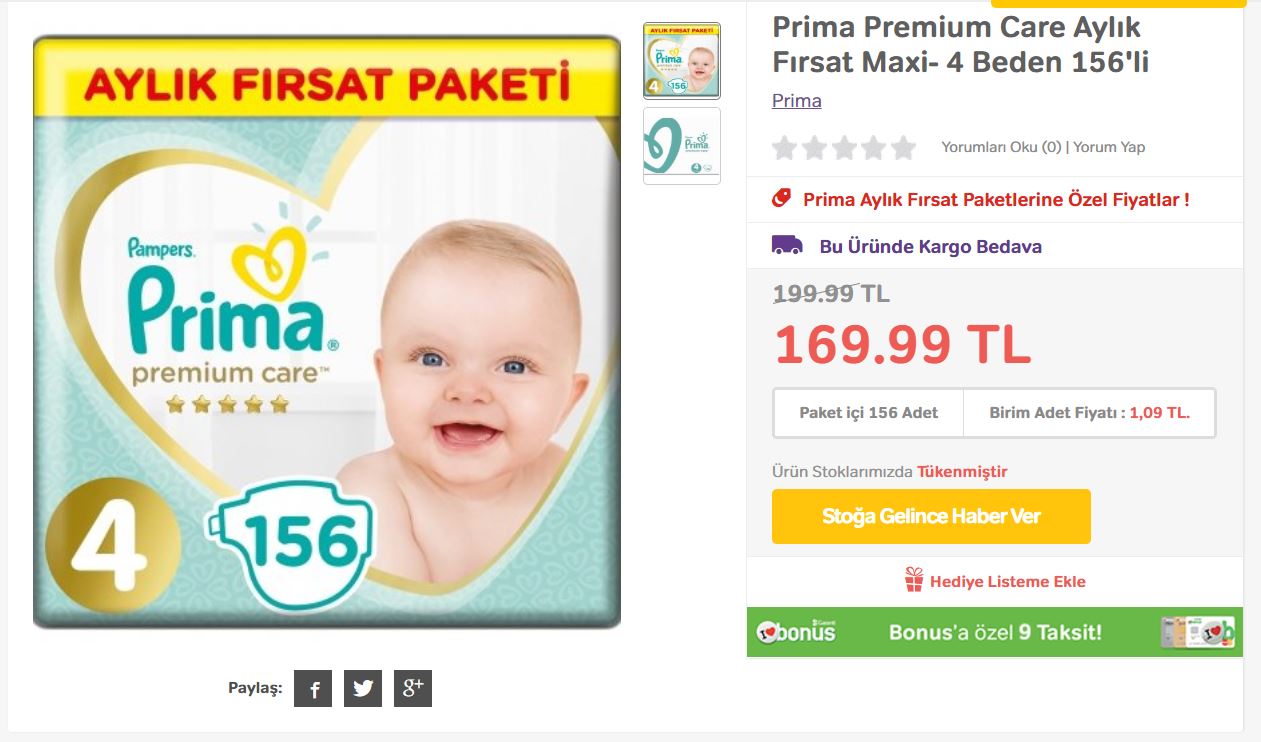Viewport: 1261px width, 742px height.
Task: Click the Yorum Yap link
Action: pos(1109,147)
